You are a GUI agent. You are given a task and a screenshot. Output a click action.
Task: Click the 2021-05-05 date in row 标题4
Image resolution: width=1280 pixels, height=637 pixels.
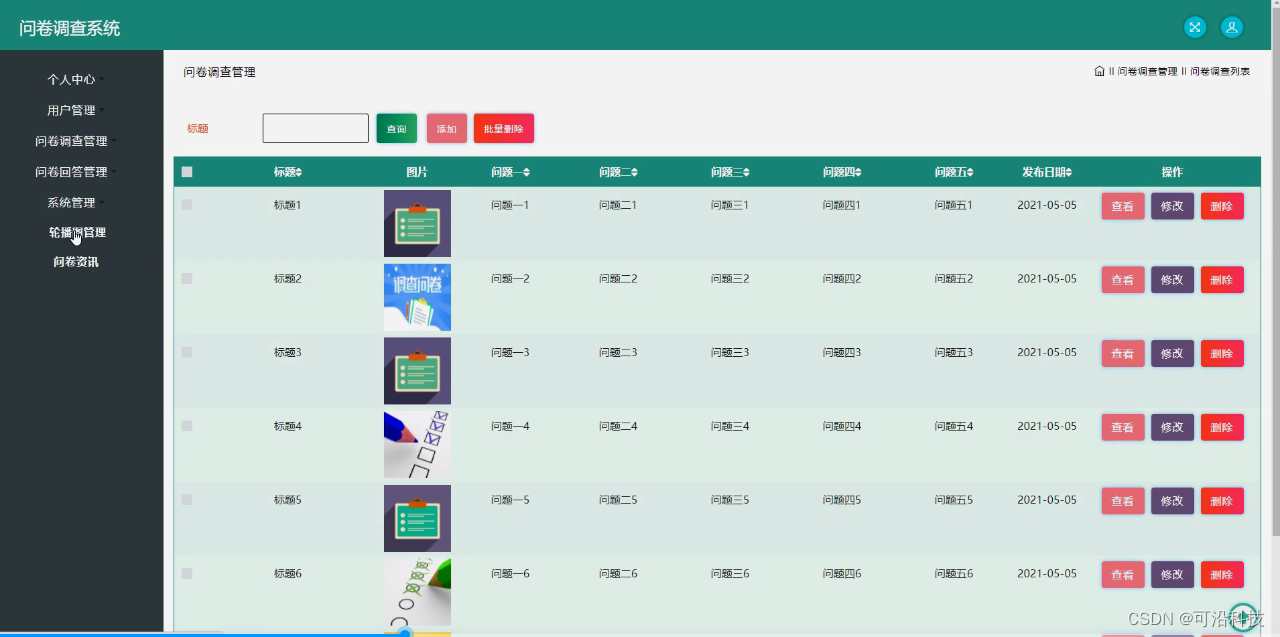1047,426
